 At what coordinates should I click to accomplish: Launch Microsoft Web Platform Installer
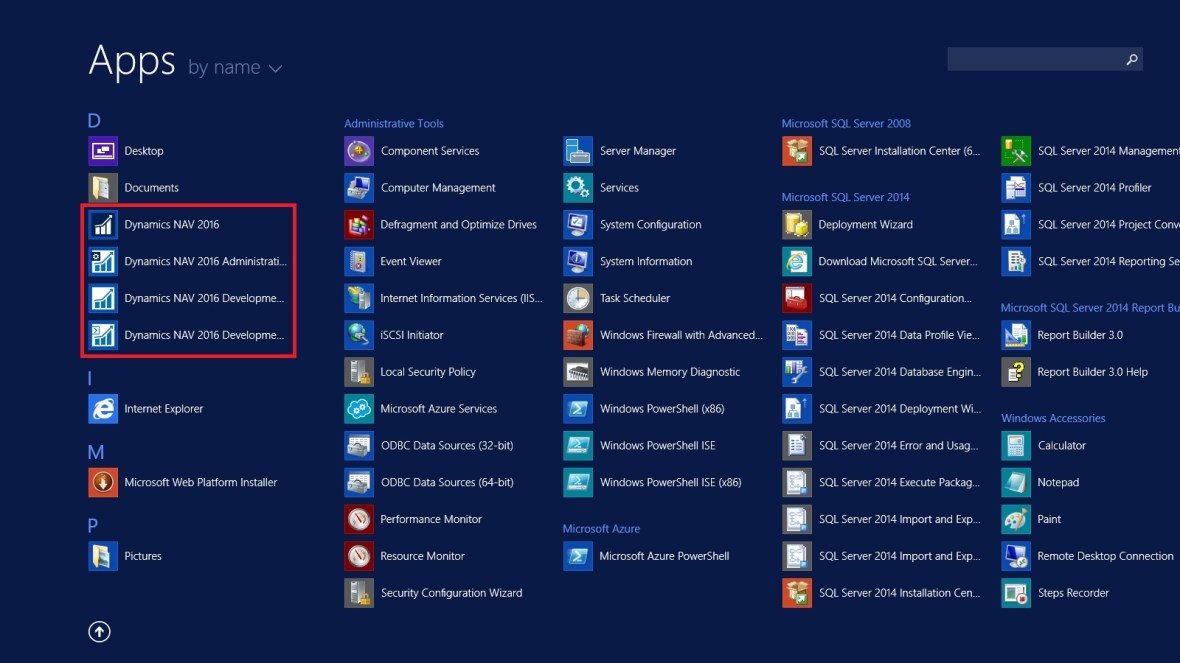pyautogui.click(x=200, y=483)
